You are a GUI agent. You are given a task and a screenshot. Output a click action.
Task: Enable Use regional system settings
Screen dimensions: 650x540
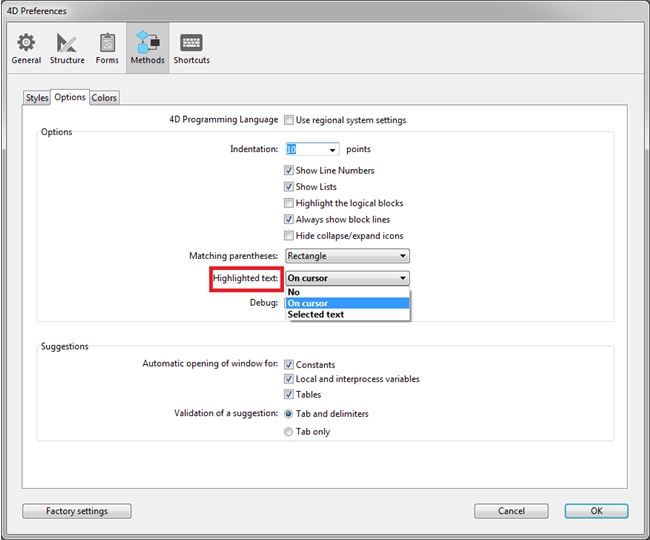[290, 120]
